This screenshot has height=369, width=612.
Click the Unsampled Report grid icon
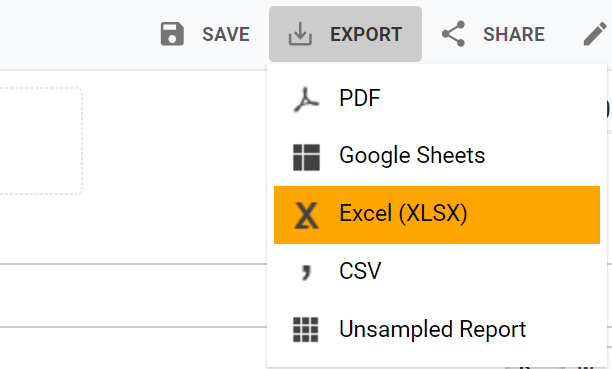(x=306, y=330)
